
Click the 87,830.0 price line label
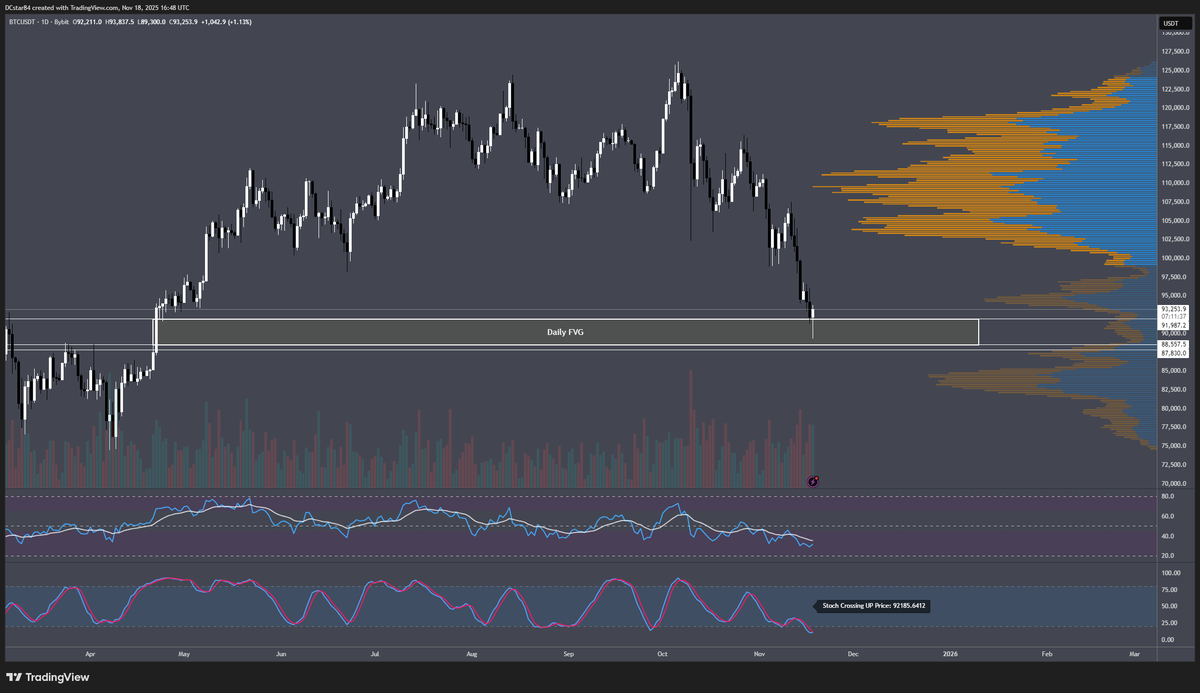pyautogui.click(x=1172, y=352)
